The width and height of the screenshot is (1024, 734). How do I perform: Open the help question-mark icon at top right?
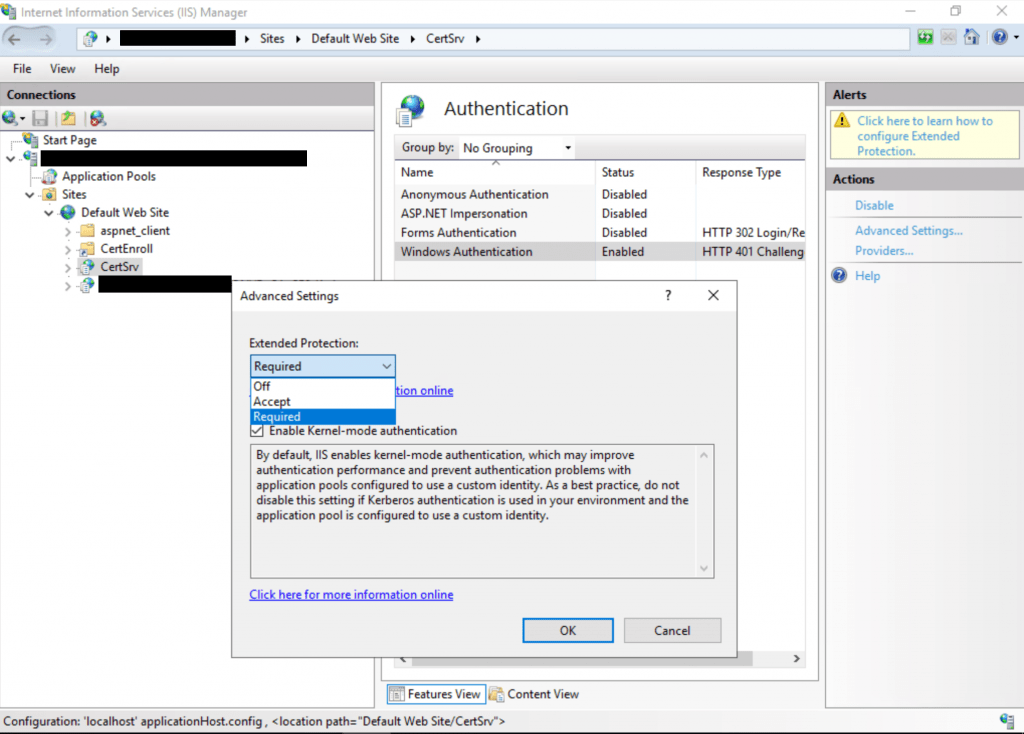1000,37
